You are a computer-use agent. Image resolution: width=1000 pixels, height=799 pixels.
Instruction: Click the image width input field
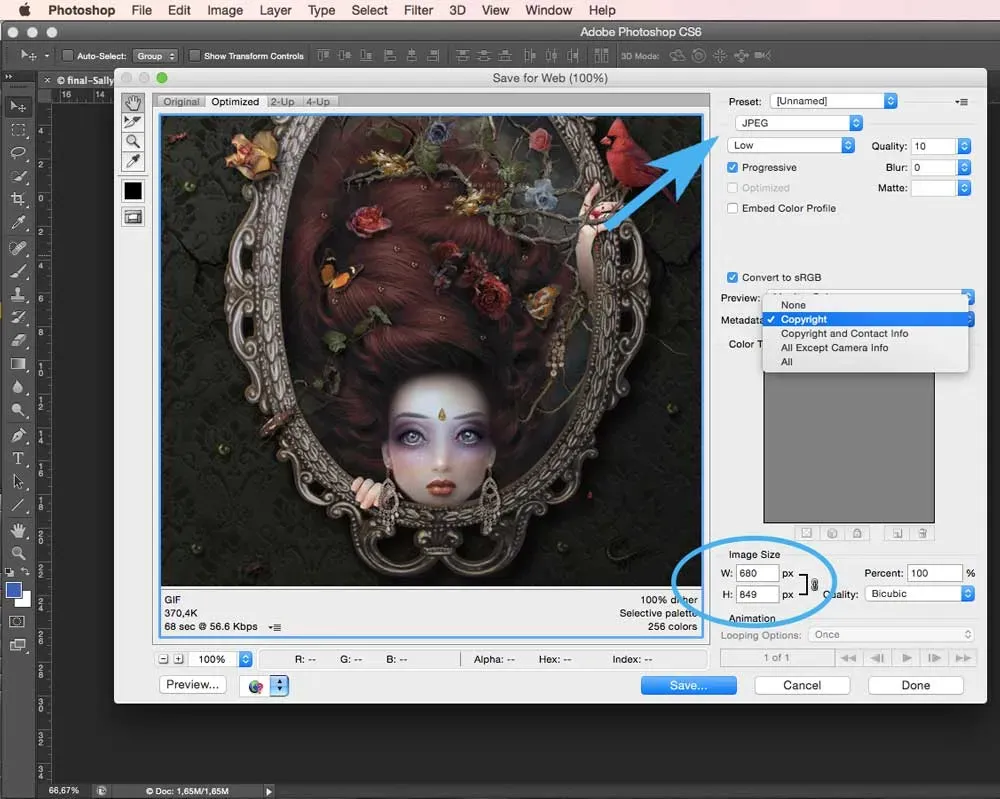coord(757,574)
